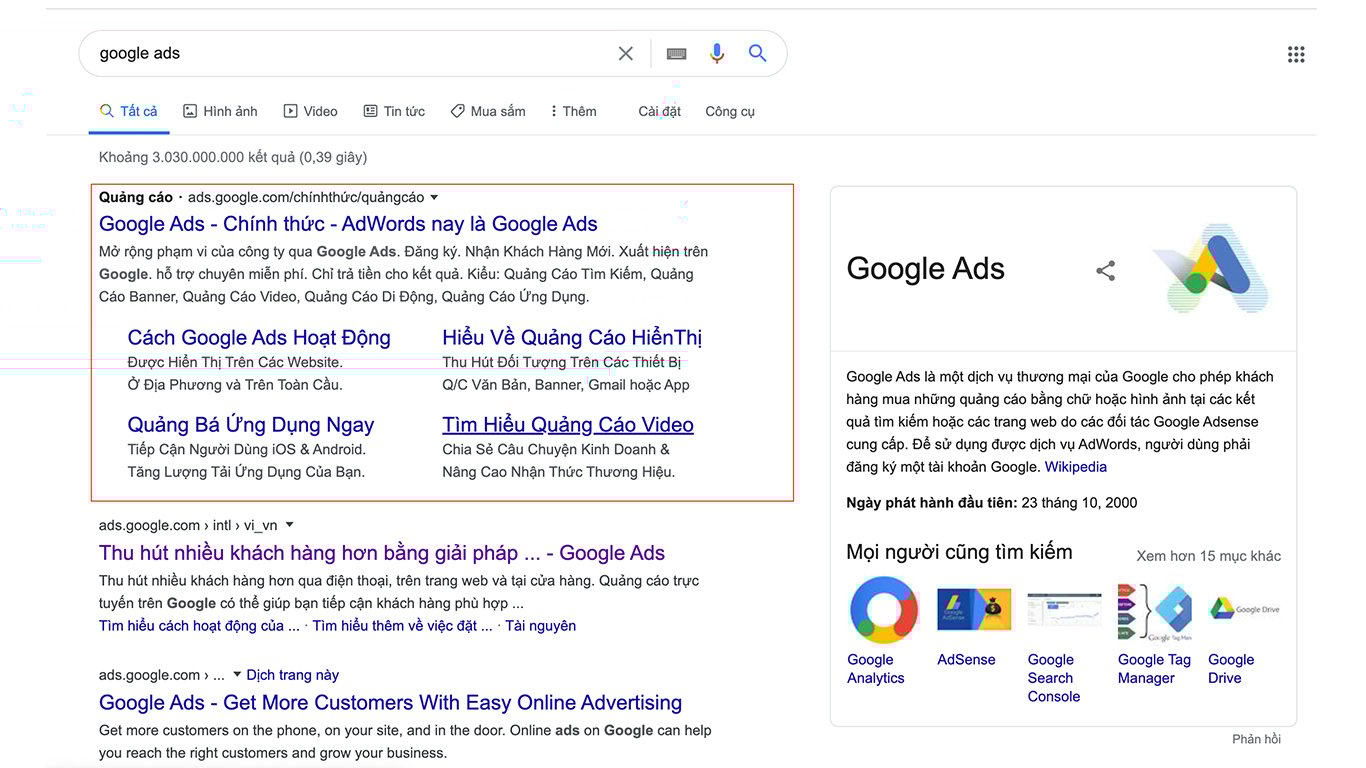The height and width of the screenshot is (768, 1366).
Task: Open the Google Analytics result icon
Action: click(884, 609)
